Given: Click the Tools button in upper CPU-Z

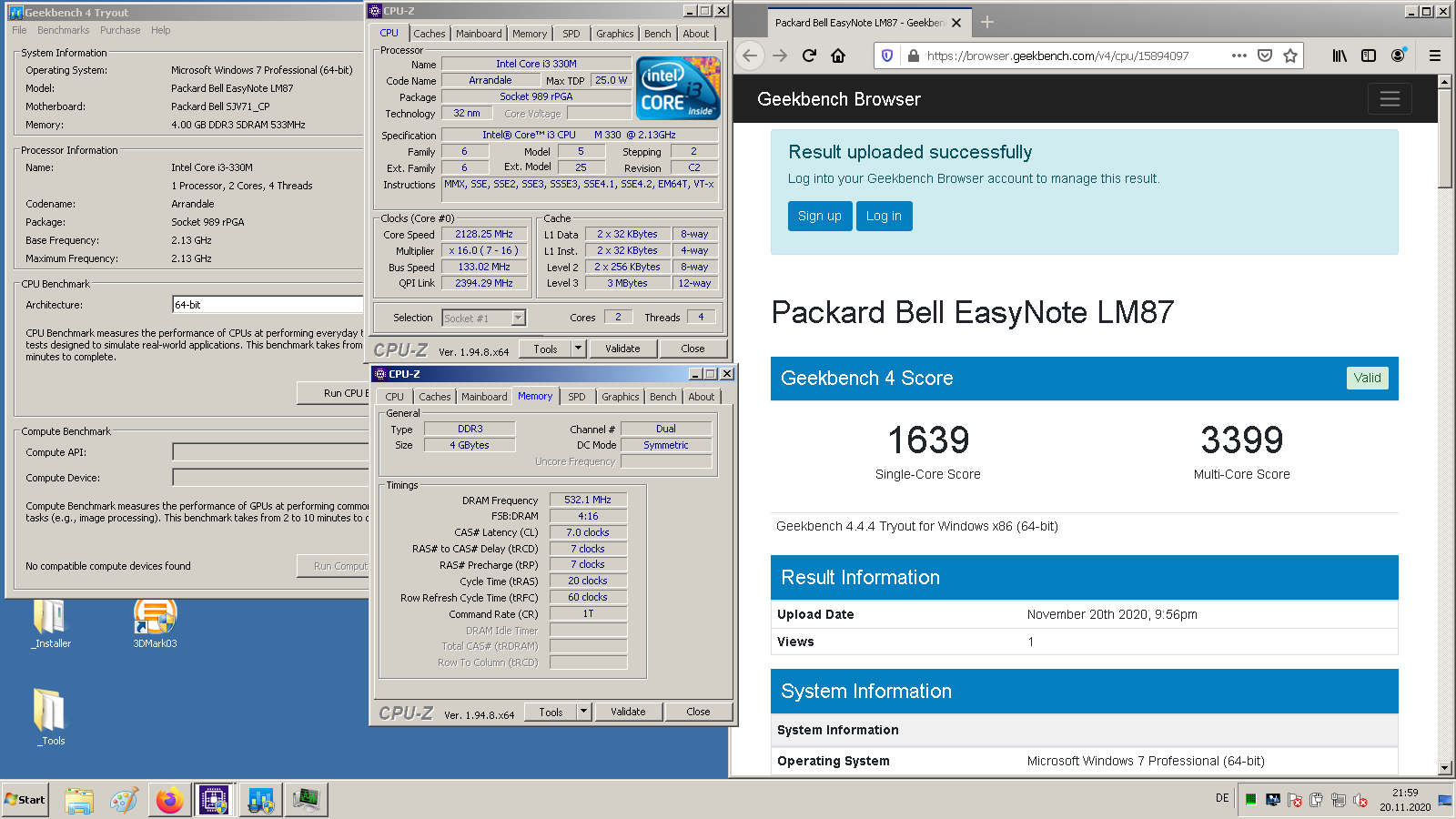Looking at the screenshot, I should tap(545, 349).
